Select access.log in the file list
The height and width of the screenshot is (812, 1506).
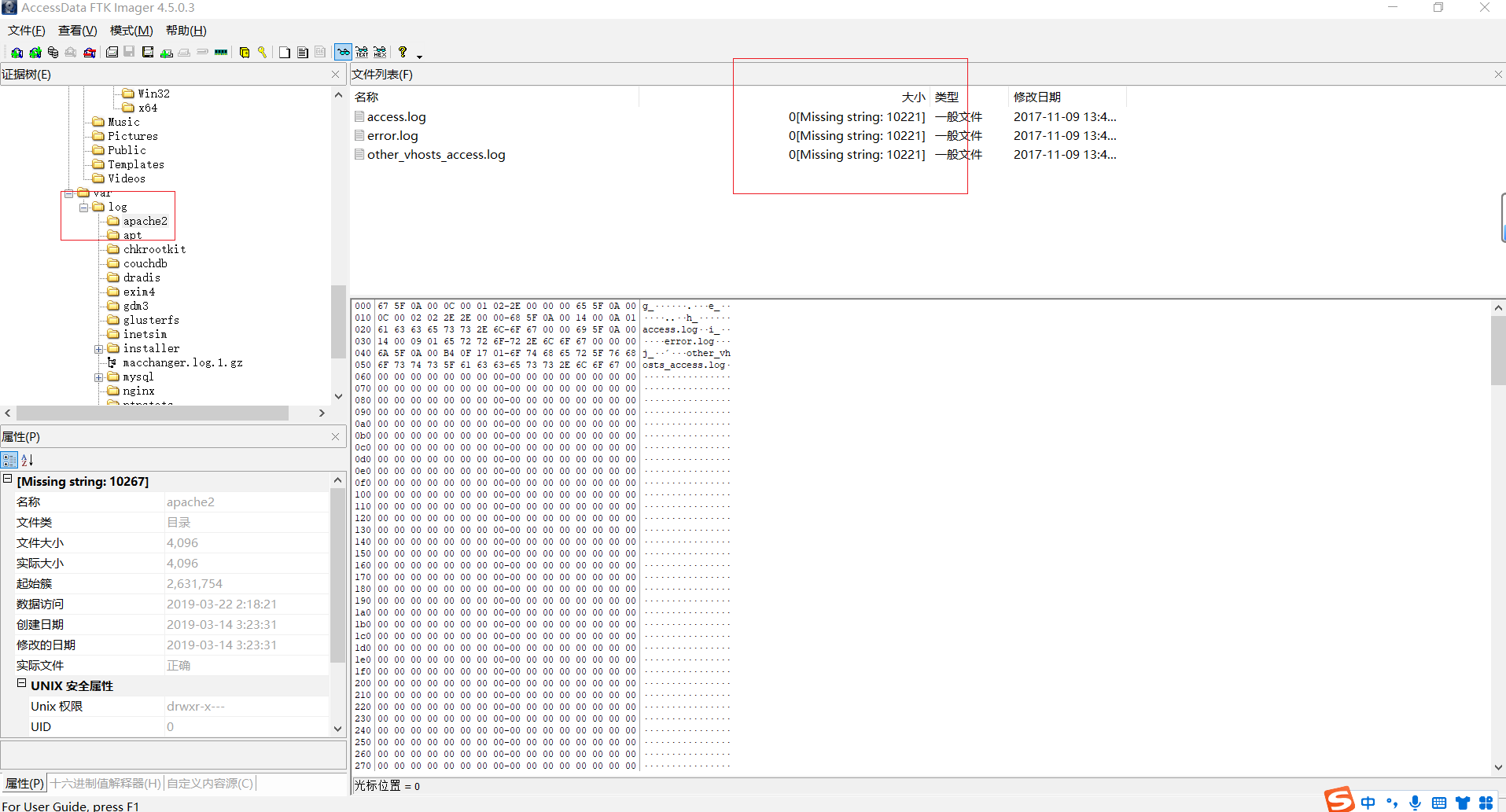tap(396, 117)
